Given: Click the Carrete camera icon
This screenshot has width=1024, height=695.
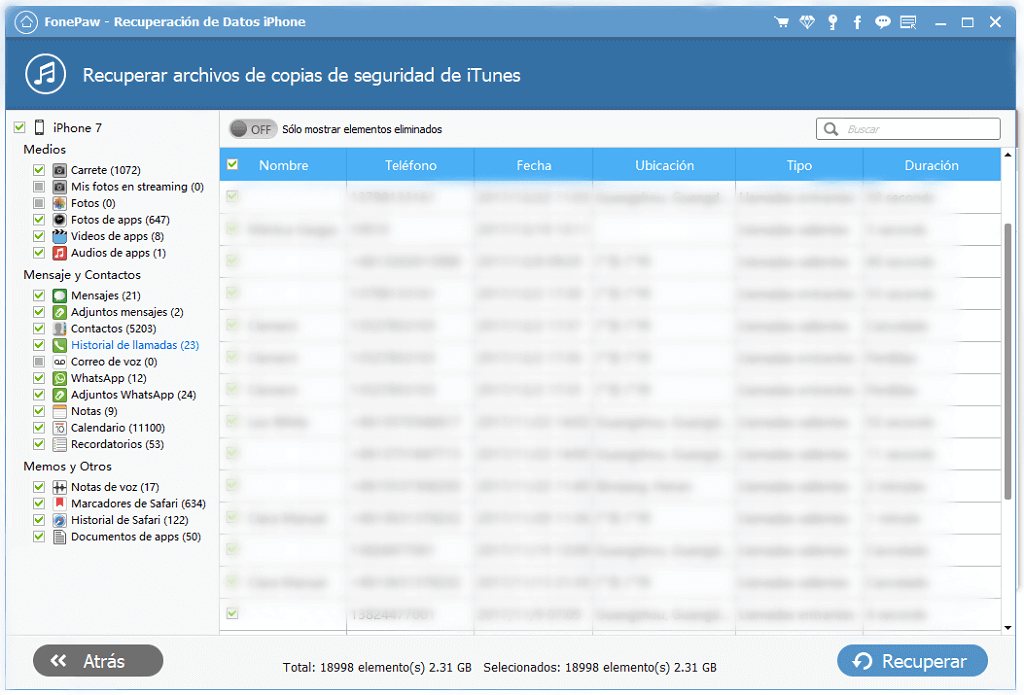Looking at the screenshot, I should point(59,170).
